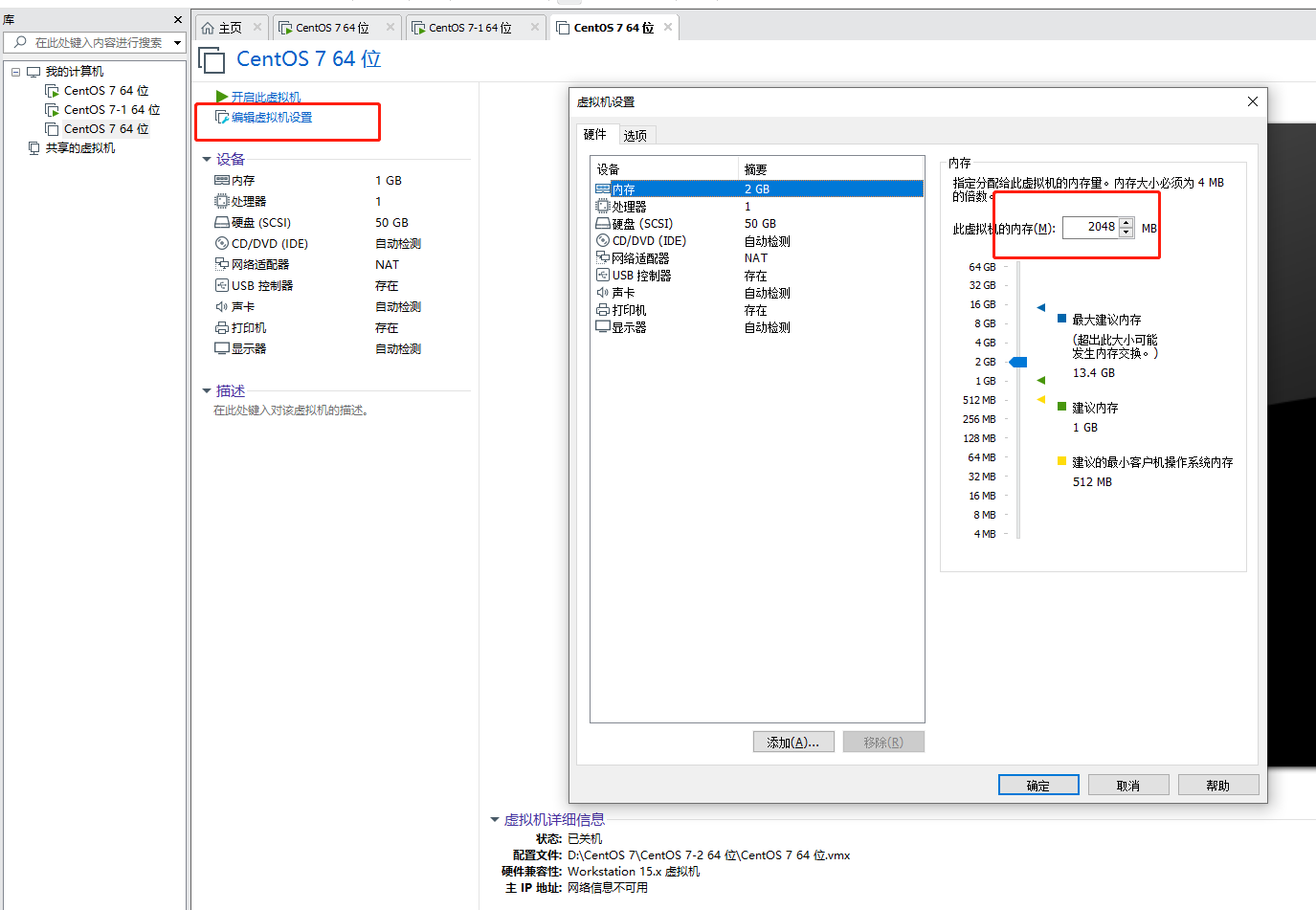Select the 处理器 chip icon in the dialog list
The height and width of the screenshot is (910, 1316).
[x=603, y=206]
